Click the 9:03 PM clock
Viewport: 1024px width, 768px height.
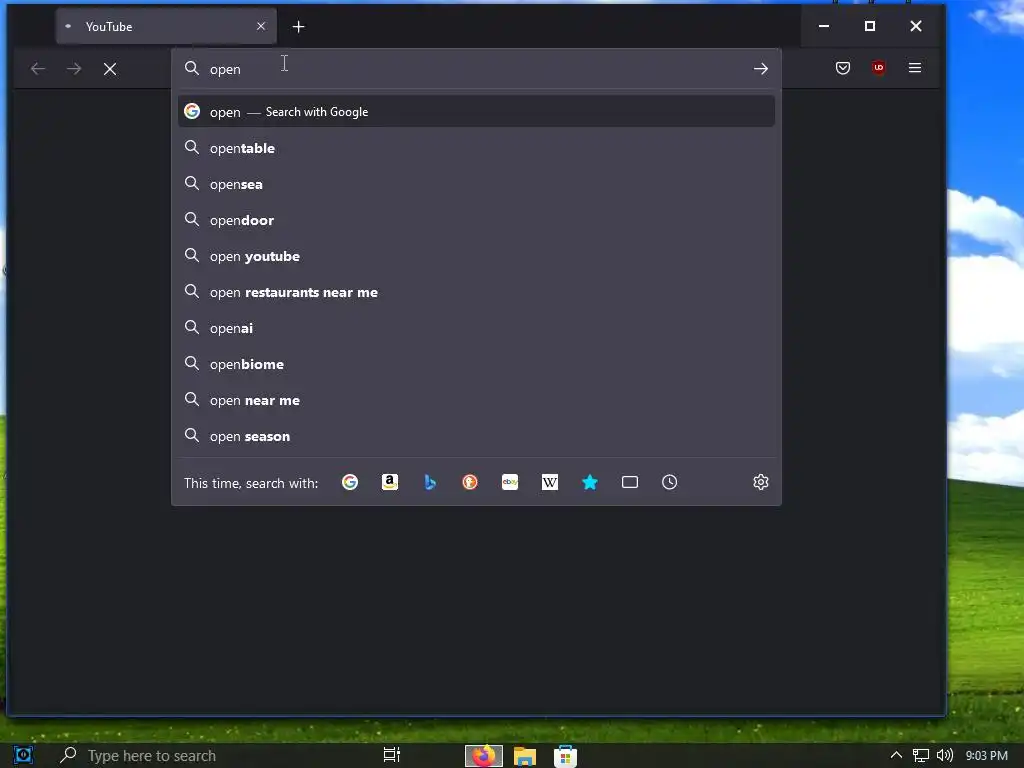click(x=986, y=756)
